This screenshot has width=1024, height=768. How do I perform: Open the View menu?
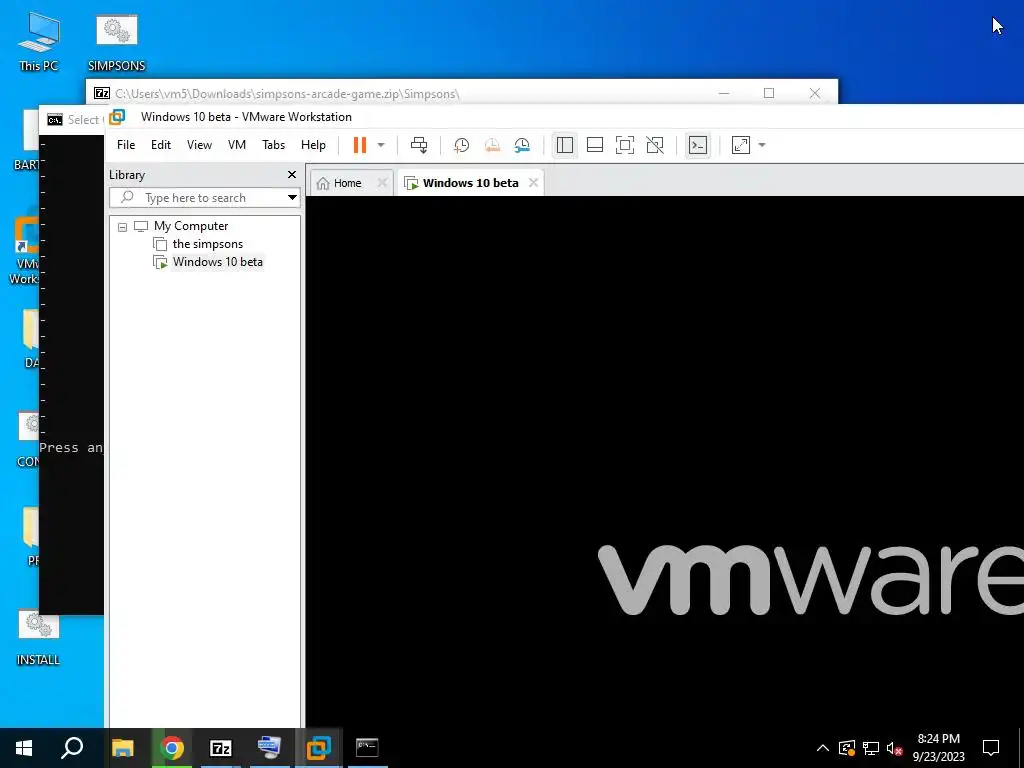pos(199,145)
